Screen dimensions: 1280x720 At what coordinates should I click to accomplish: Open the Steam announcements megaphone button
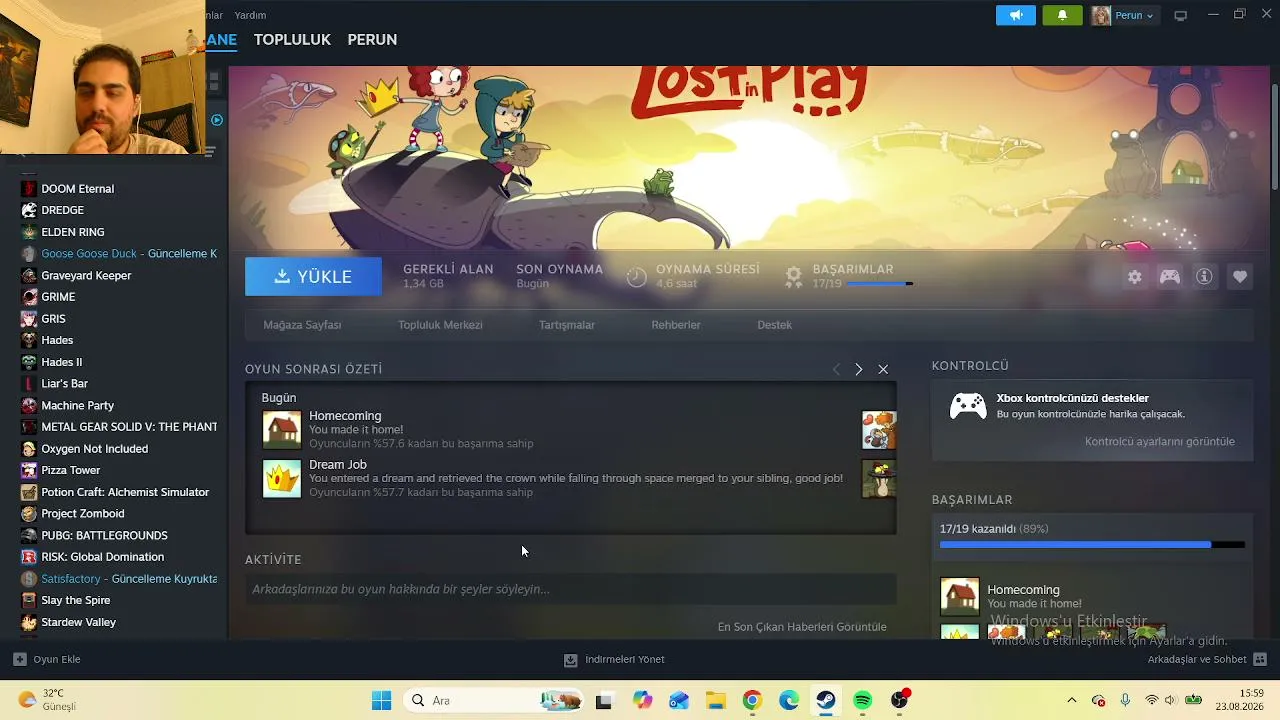[x=1015, y=15]
